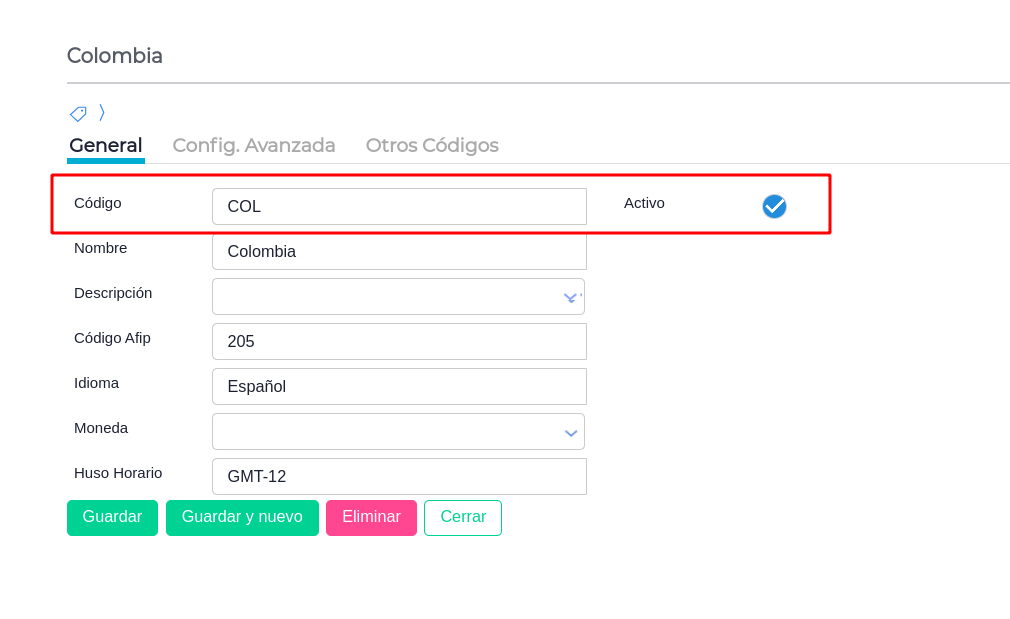Go to the Otros Códigos tab
Viewport: 1010px width, 619px height.
click(432, 145)
